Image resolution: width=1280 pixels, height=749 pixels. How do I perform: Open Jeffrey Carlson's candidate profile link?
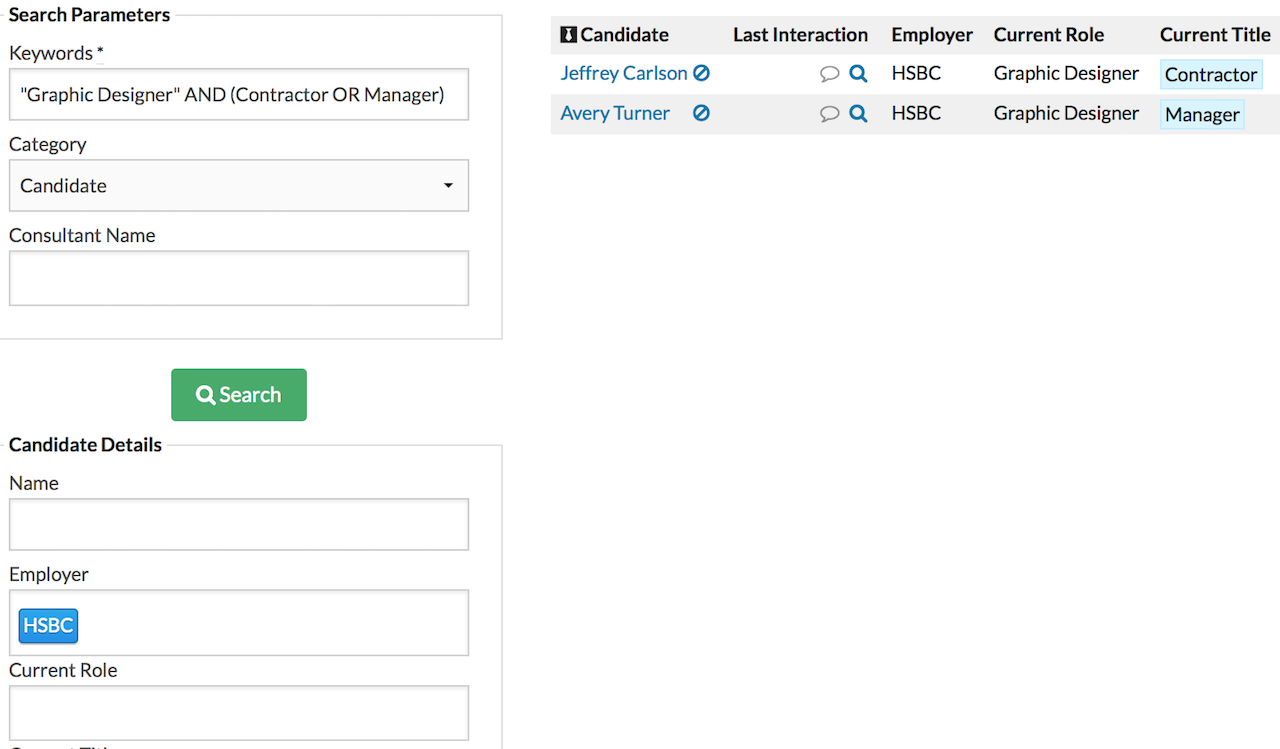coord(623,73)
